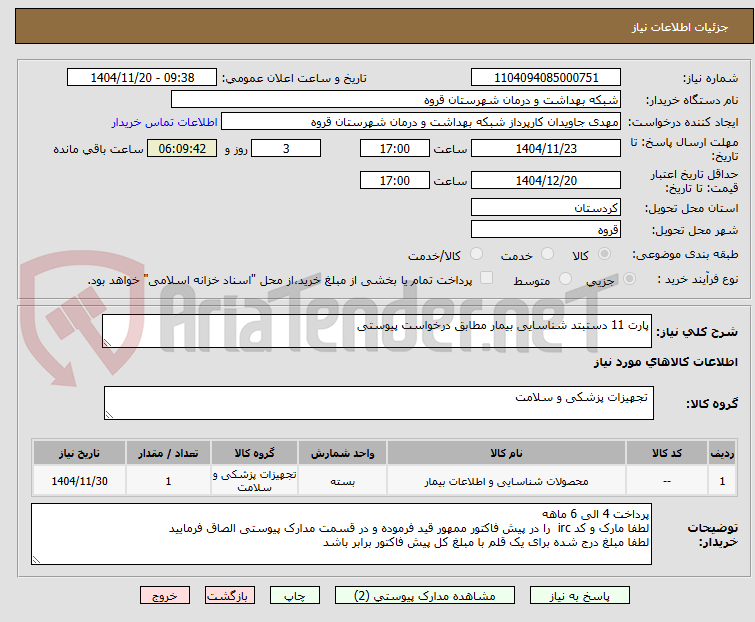Click the بسته unit cell

coord(342,481)
